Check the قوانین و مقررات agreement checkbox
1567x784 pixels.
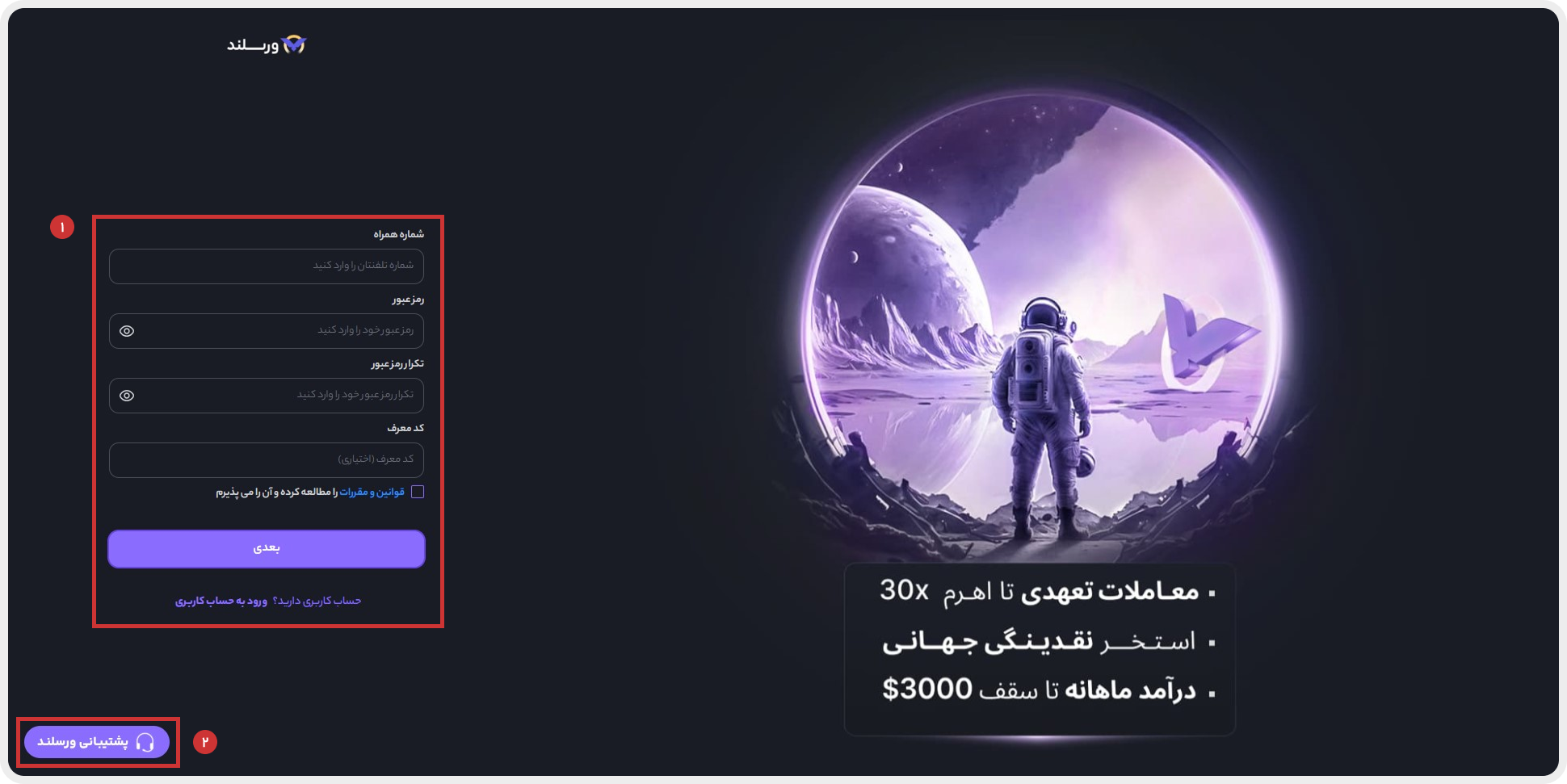pos(418,492)
